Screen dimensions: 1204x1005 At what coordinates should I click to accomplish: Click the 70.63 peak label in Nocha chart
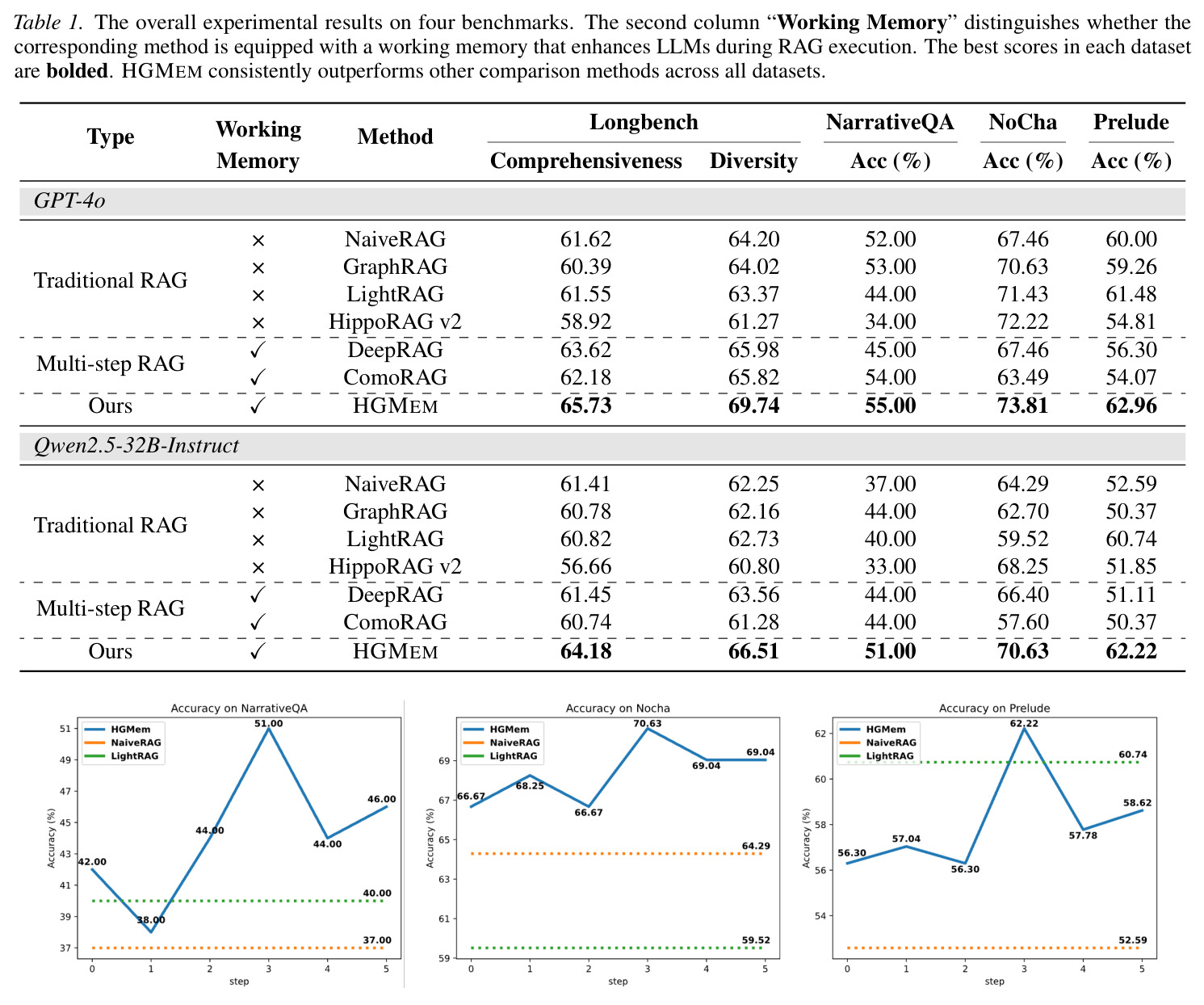pyautogui.click(x=648, y=724)
